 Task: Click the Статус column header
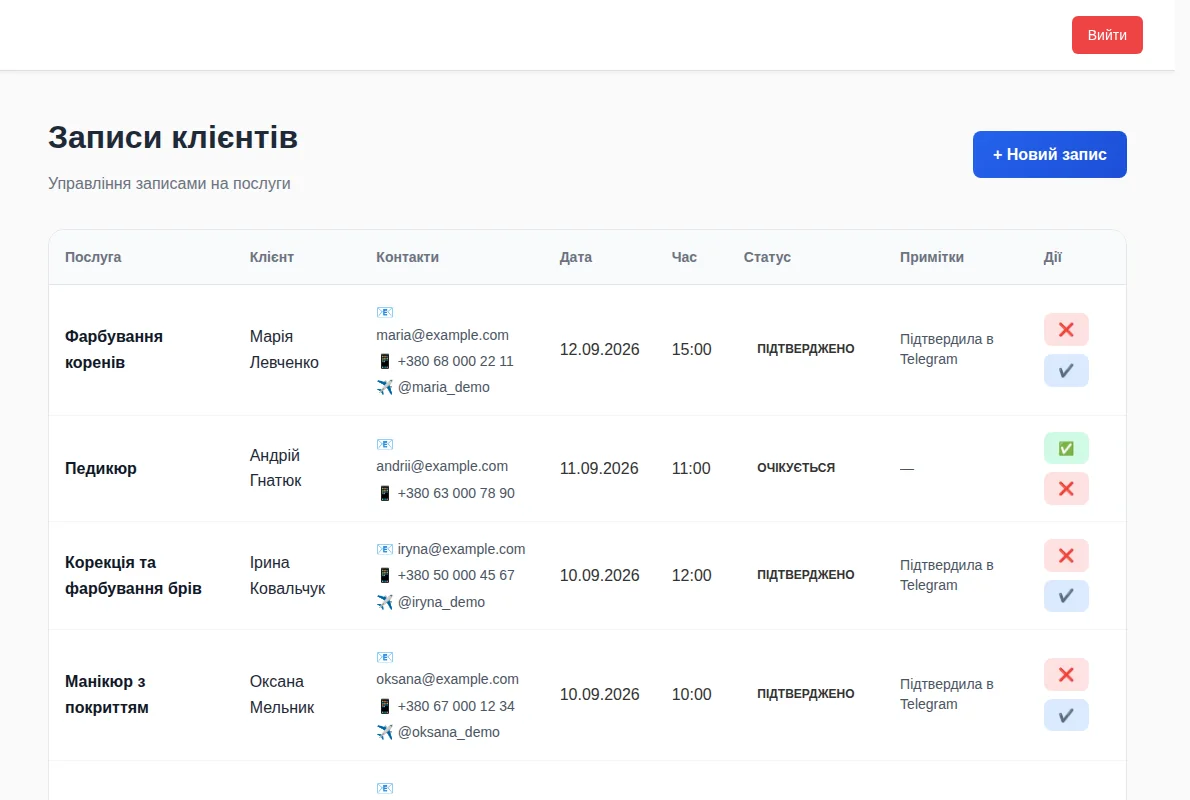(x=767, y=257)
